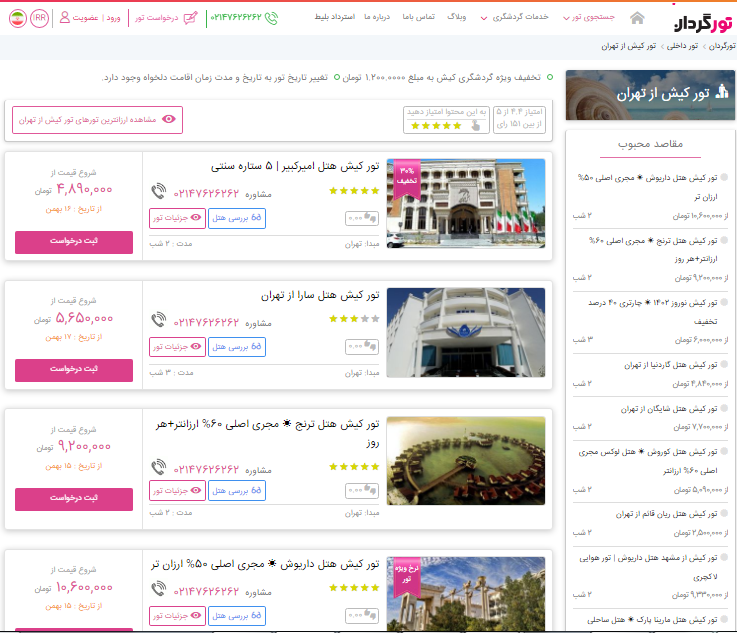Go to home via house icon
737x633 pixels.
coord(637,18)
